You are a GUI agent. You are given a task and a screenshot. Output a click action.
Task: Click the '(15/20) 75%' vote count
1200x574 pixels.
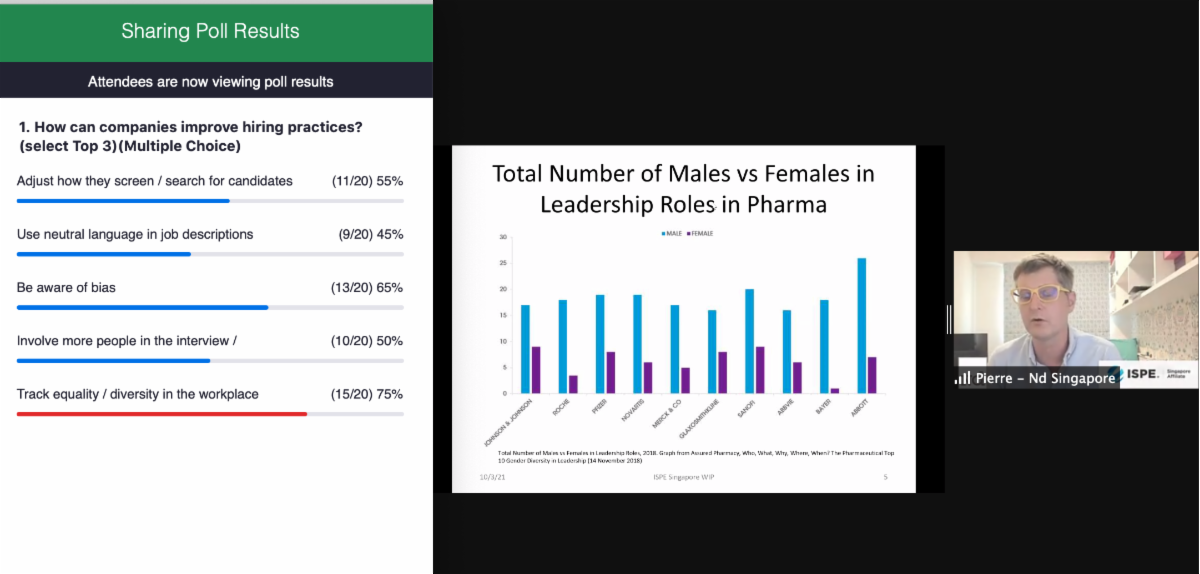click(367, 394)
